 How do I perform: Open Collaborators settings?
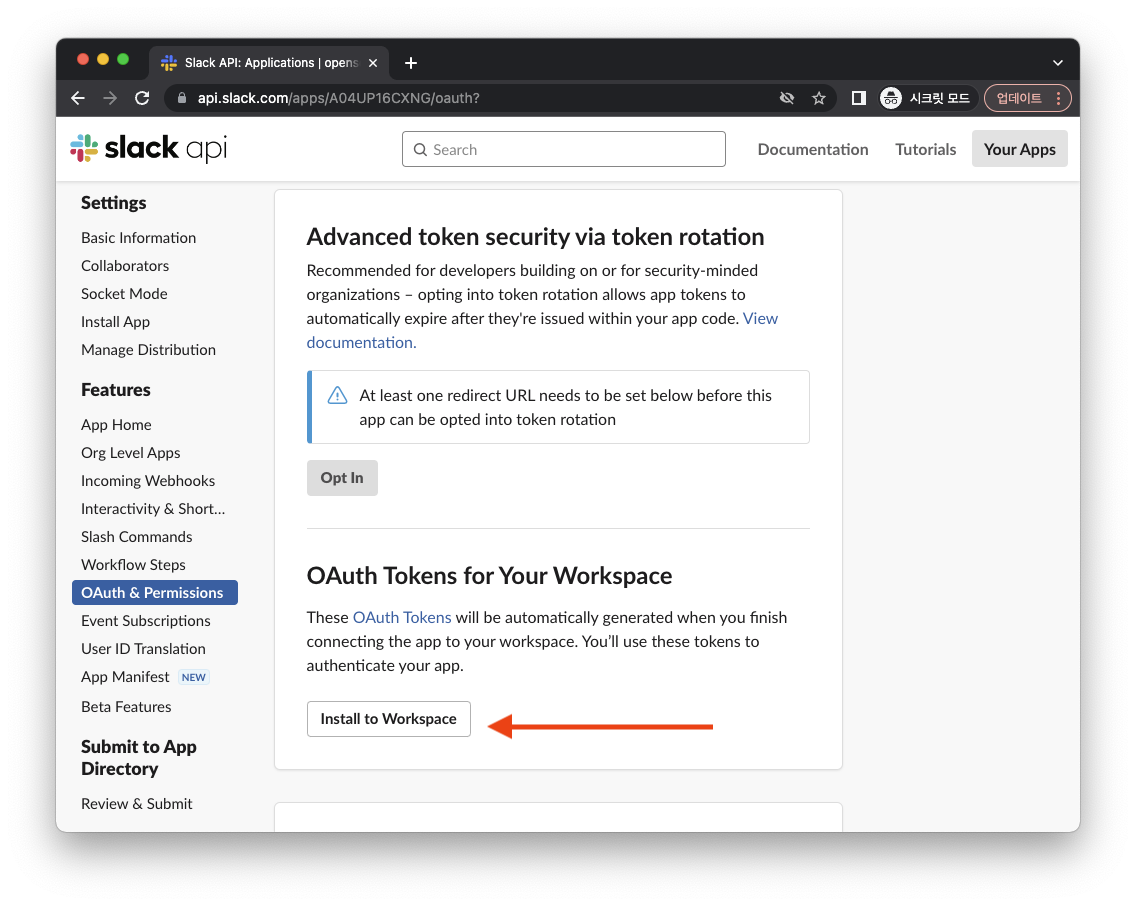click(x=125, y=266)
